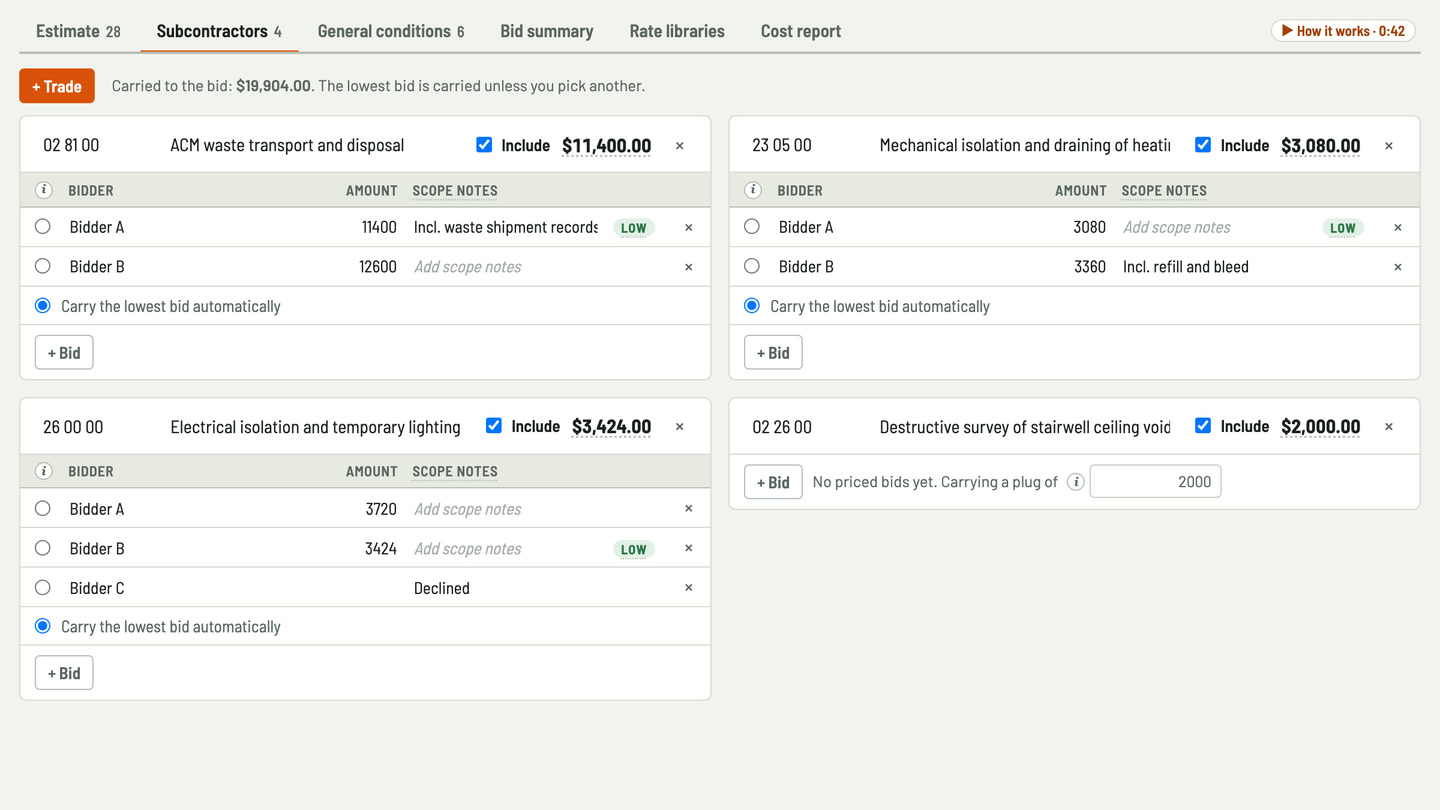Select Bidder A radio in Electrical isolation
Viewport: 1440px width, 810px height.
pos(42,508)
